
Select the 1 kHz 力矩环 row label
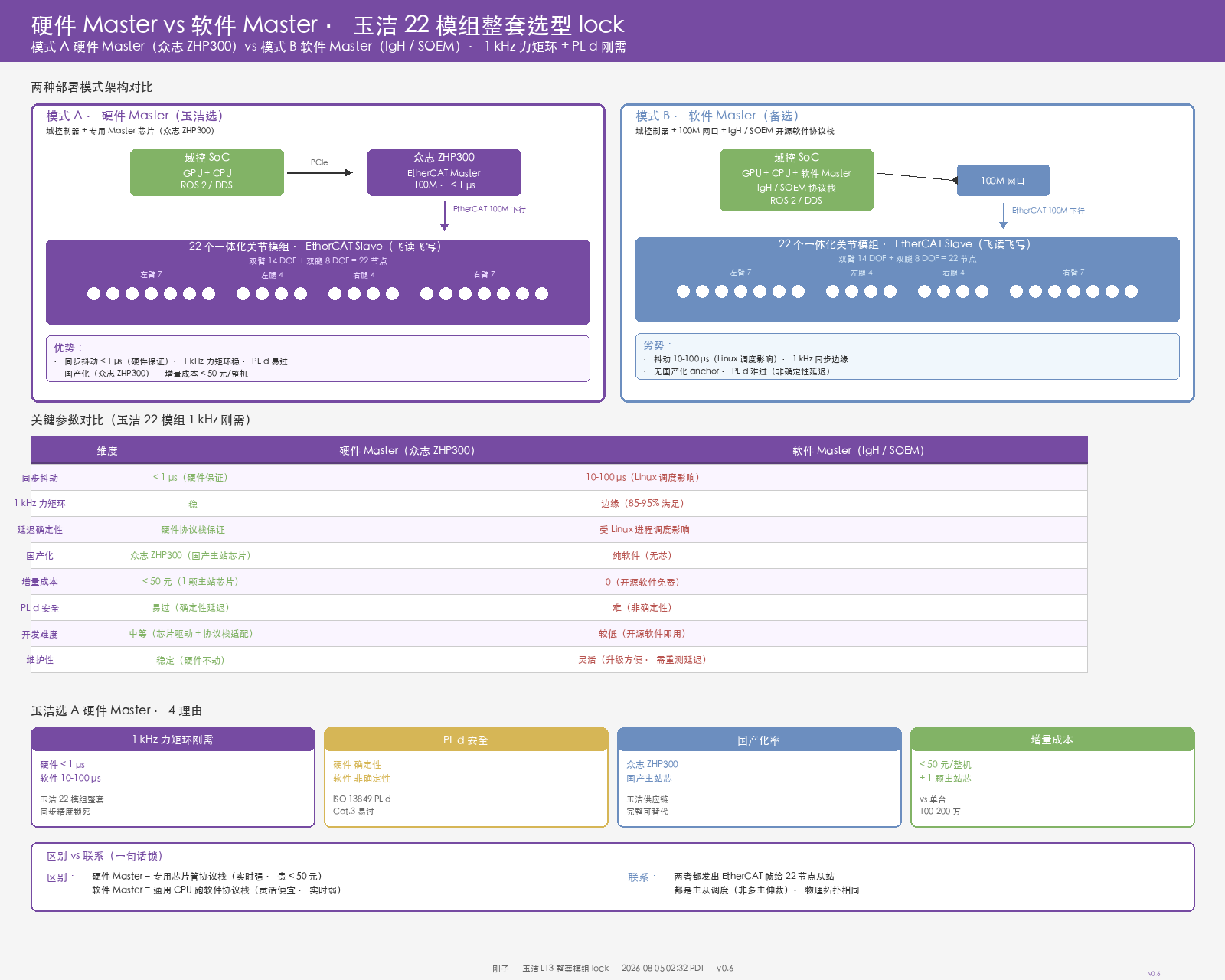40,504
